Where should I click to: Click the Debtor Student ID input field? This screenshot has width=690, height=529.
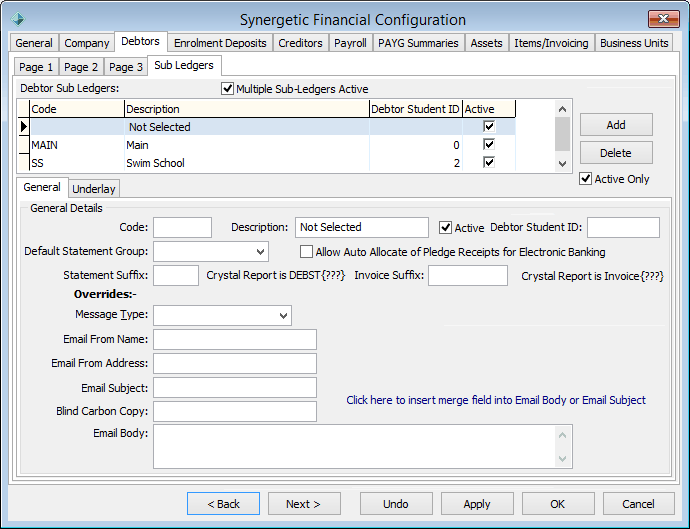623,228
